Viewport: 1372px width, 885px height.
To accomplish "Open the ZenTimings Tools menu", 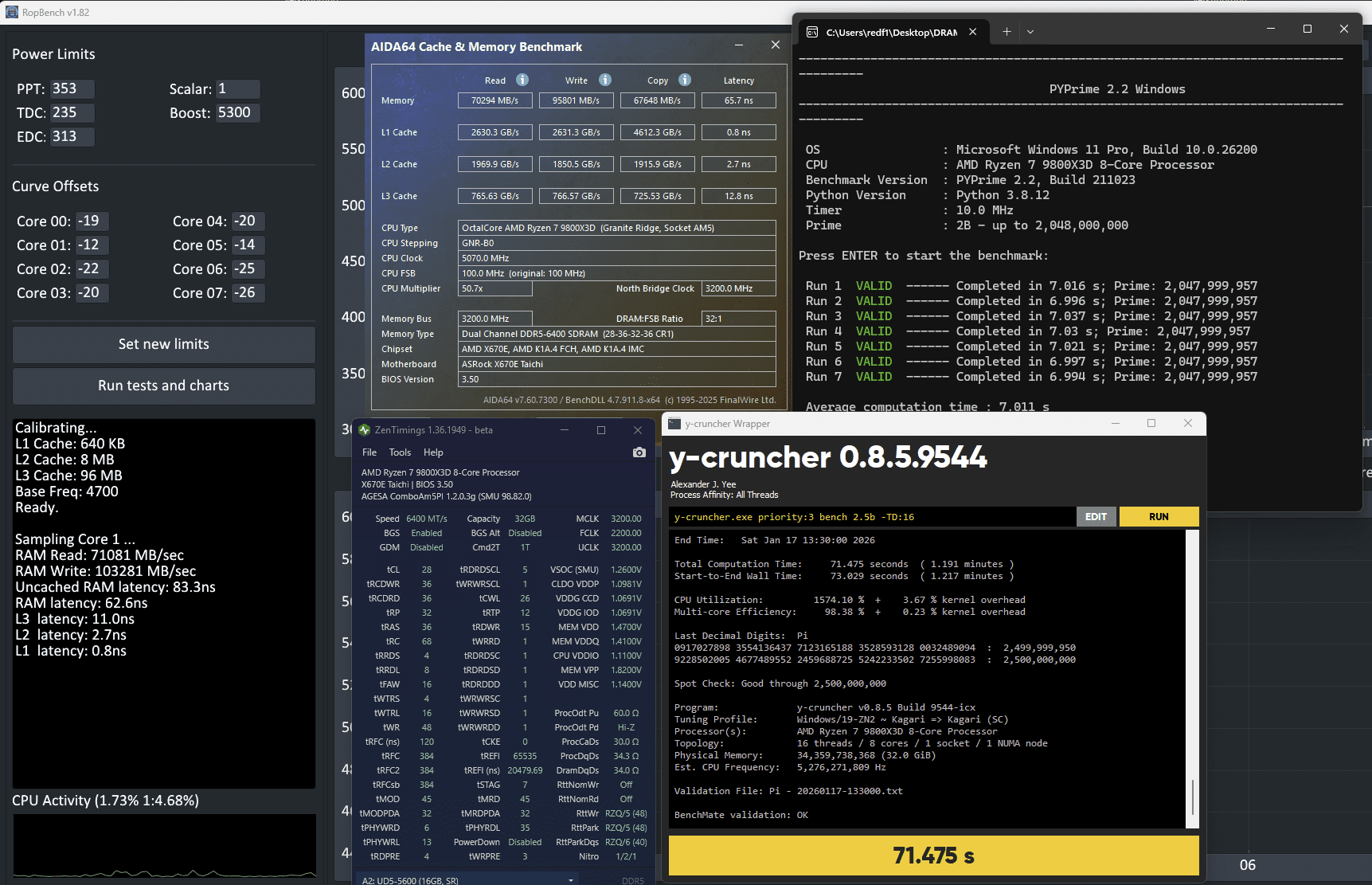I will (x=400, y=452).
